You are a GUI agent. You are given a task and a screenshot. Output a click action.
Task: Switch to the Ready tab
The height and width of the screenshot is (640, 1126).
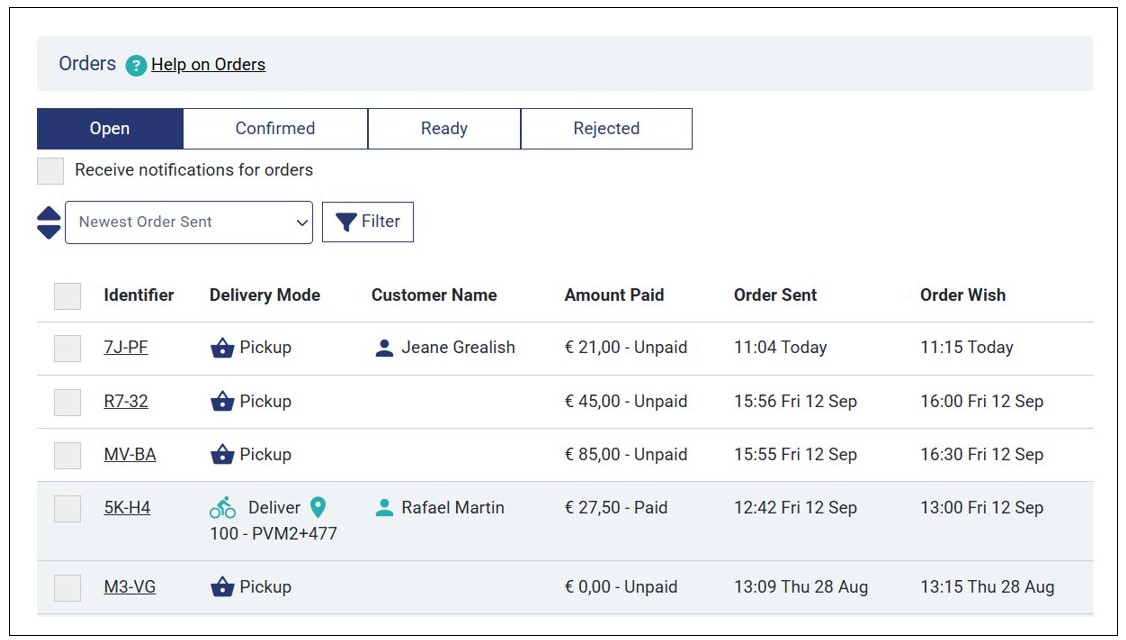444,129
